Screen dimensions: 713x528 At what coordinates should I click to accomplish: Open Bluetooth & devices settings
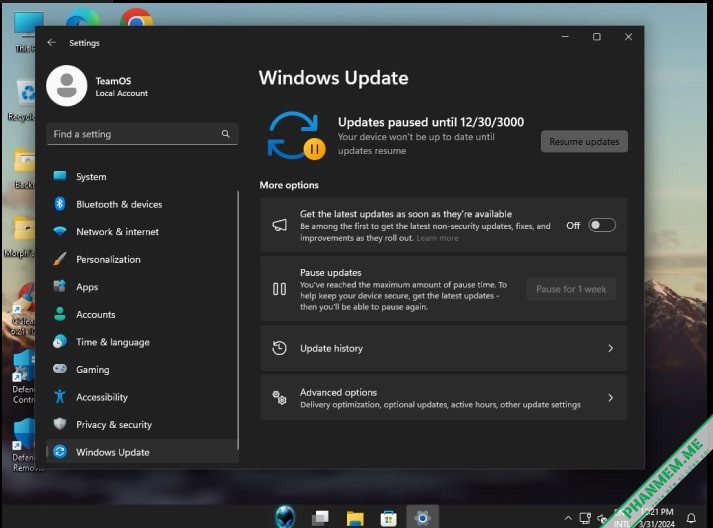point(142,204)
